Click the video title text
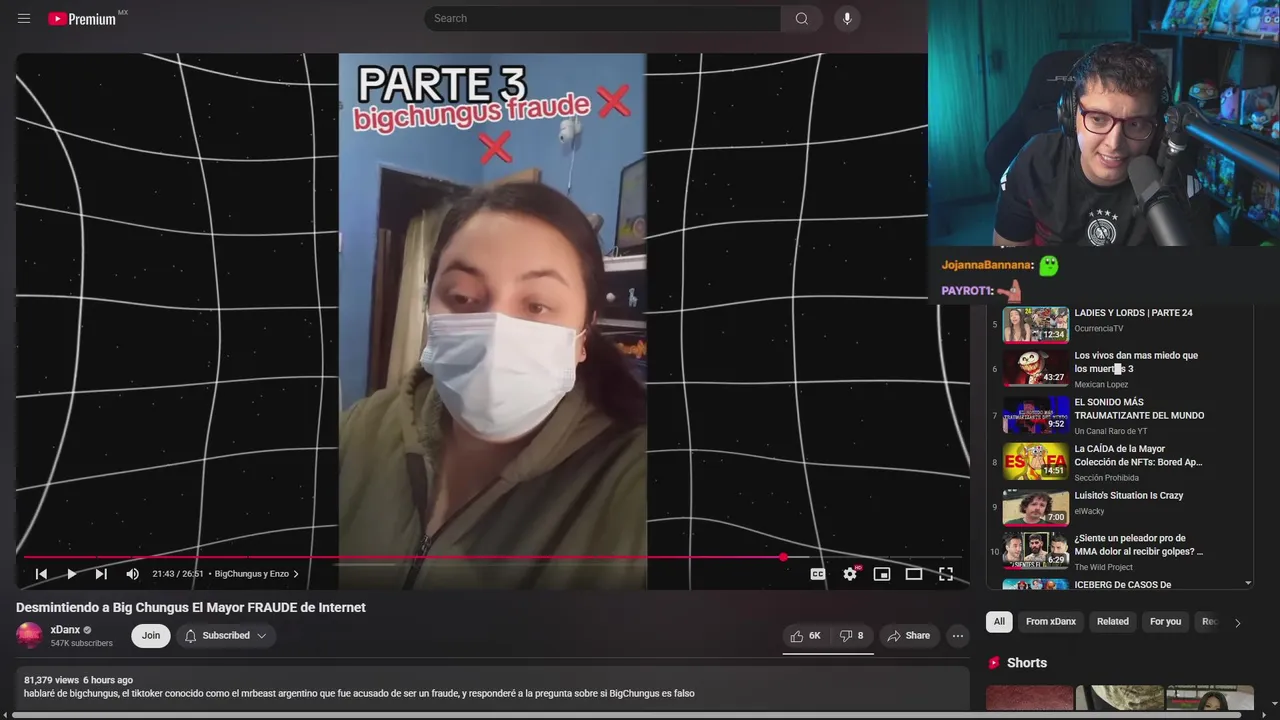Viewport: 1280px width, 720px height. pyautogui.click(x=191, y=607)
